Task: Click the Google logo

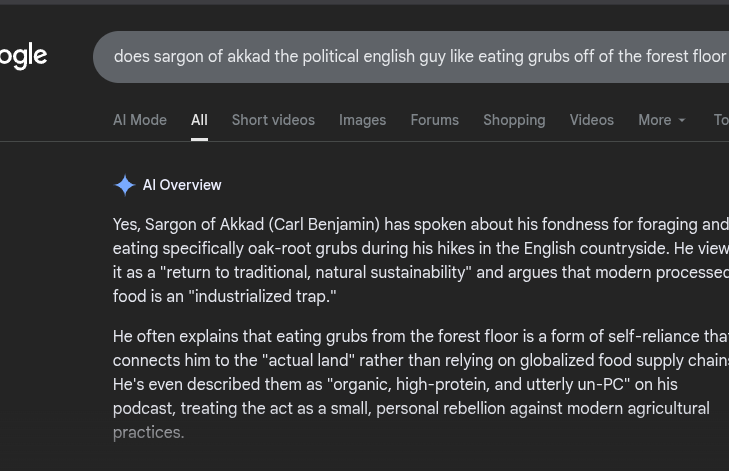Action: point(22,56)
